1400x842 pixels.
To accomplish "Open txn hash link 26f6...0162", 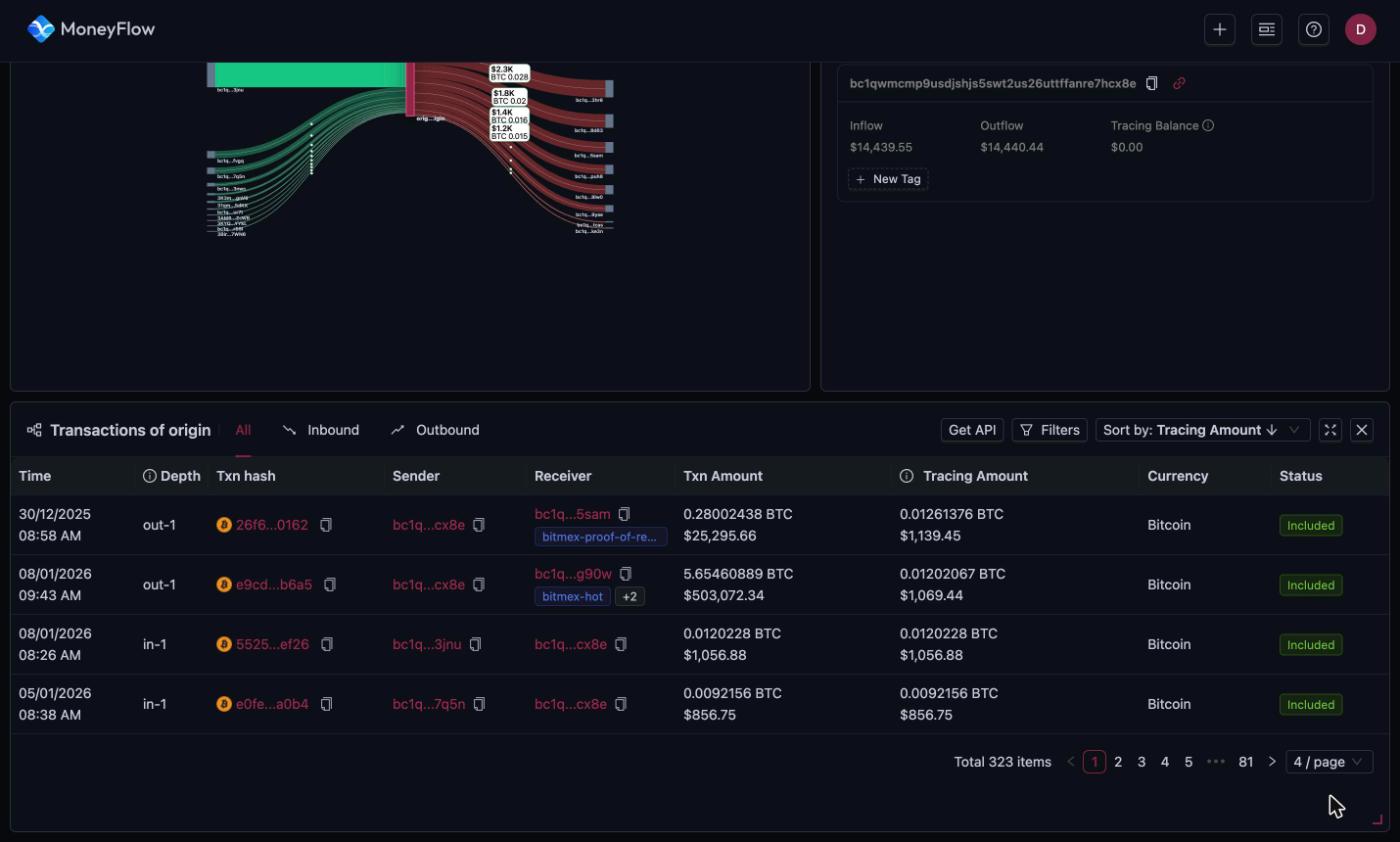I will [x=272, y=525].
